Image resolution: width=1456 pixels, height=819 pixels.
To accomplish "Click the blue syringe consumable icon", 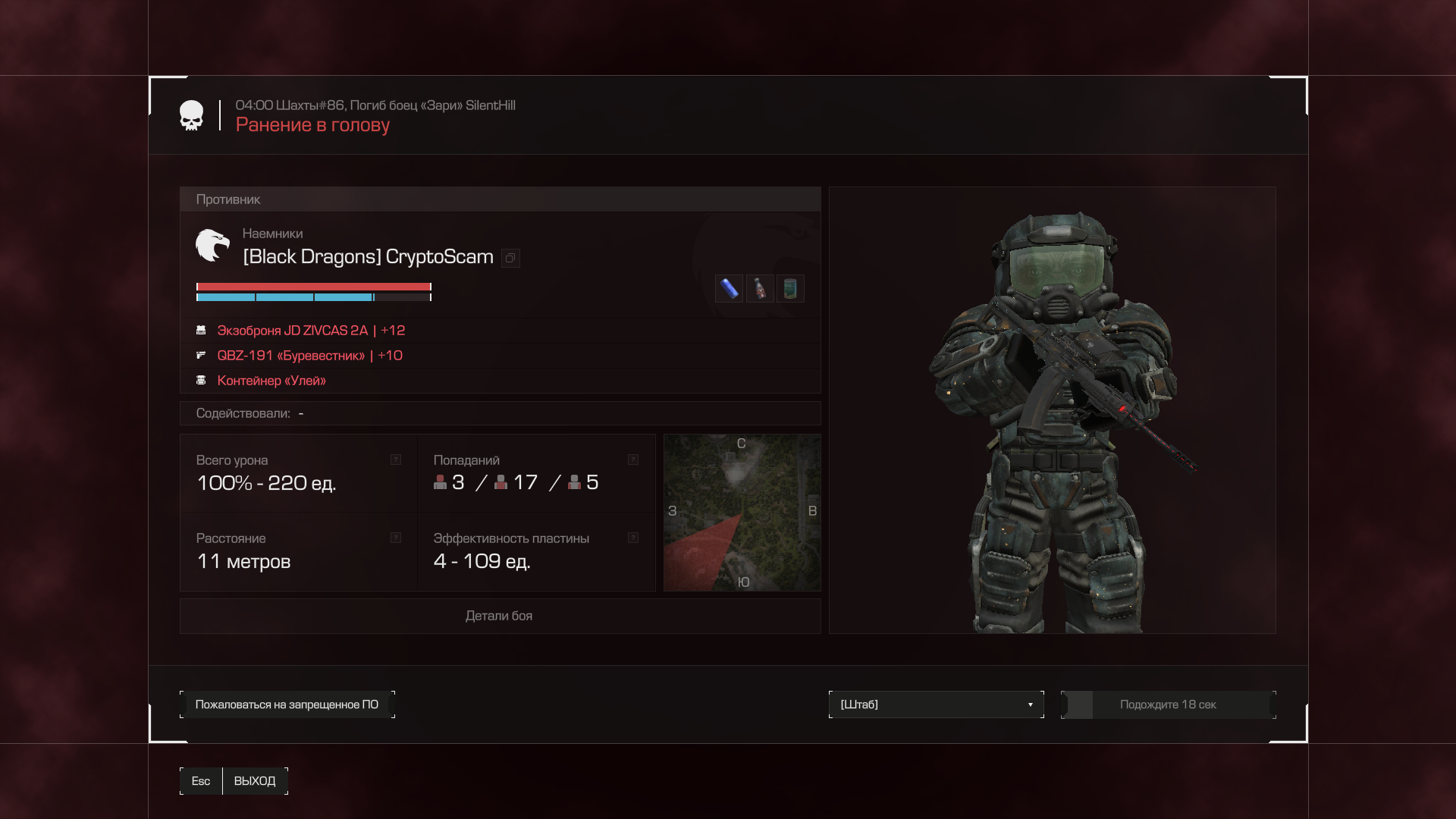I will pos(729,288).
